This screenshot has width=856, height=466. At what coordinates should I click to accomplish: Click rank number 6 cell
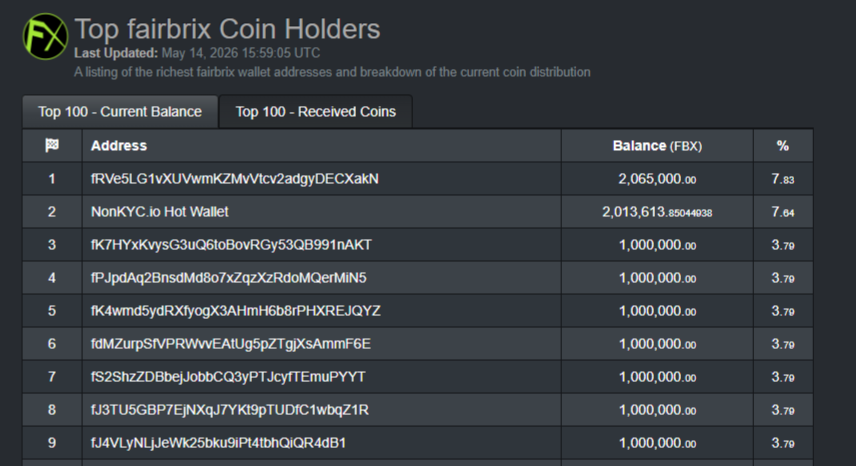click(52, 344)
